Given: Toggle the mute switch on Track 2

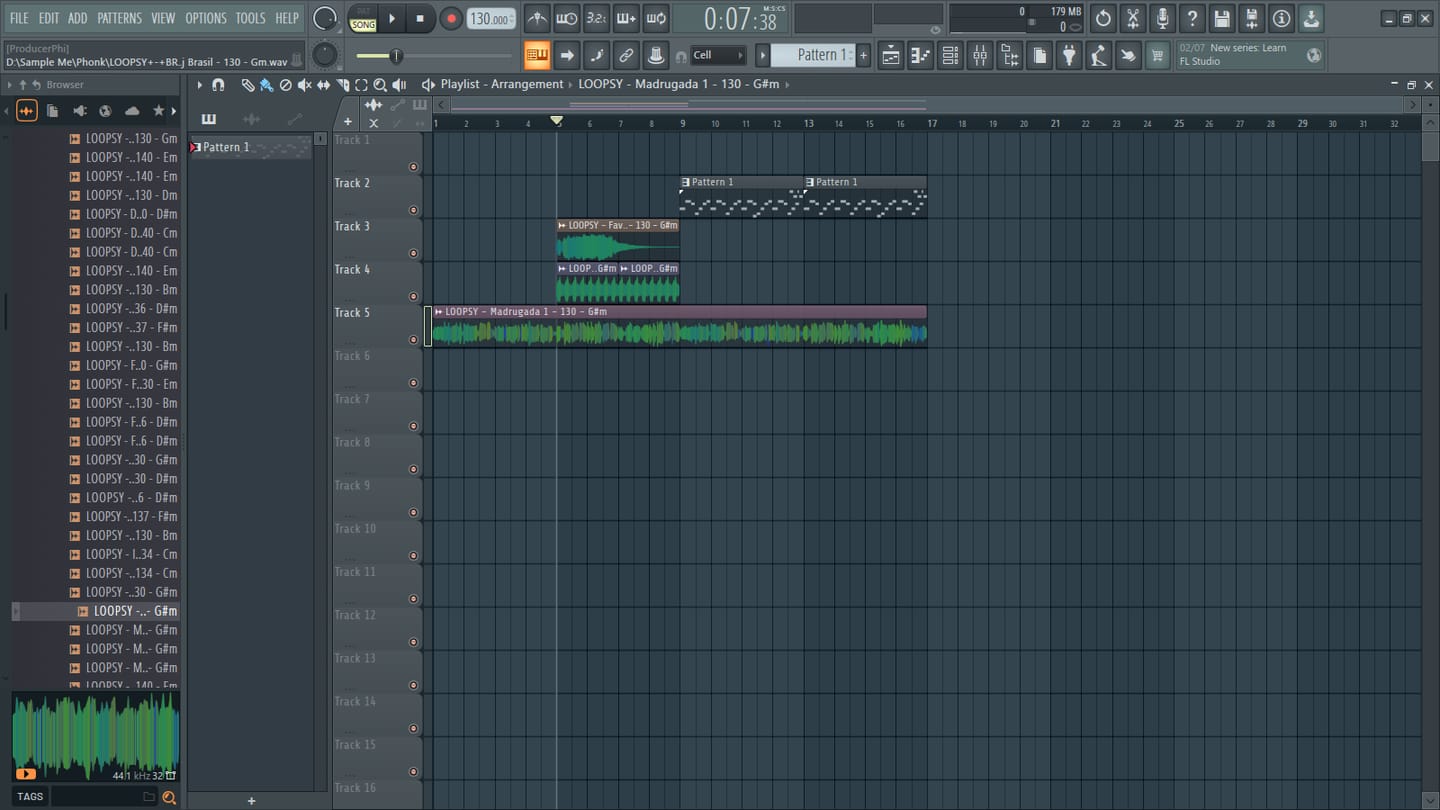Looking at the screenshot, I should coord(413,210).
